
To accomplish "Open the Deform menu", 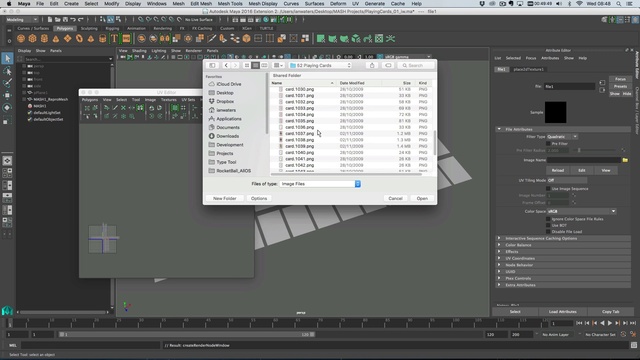I will click(x=338, y=4).
